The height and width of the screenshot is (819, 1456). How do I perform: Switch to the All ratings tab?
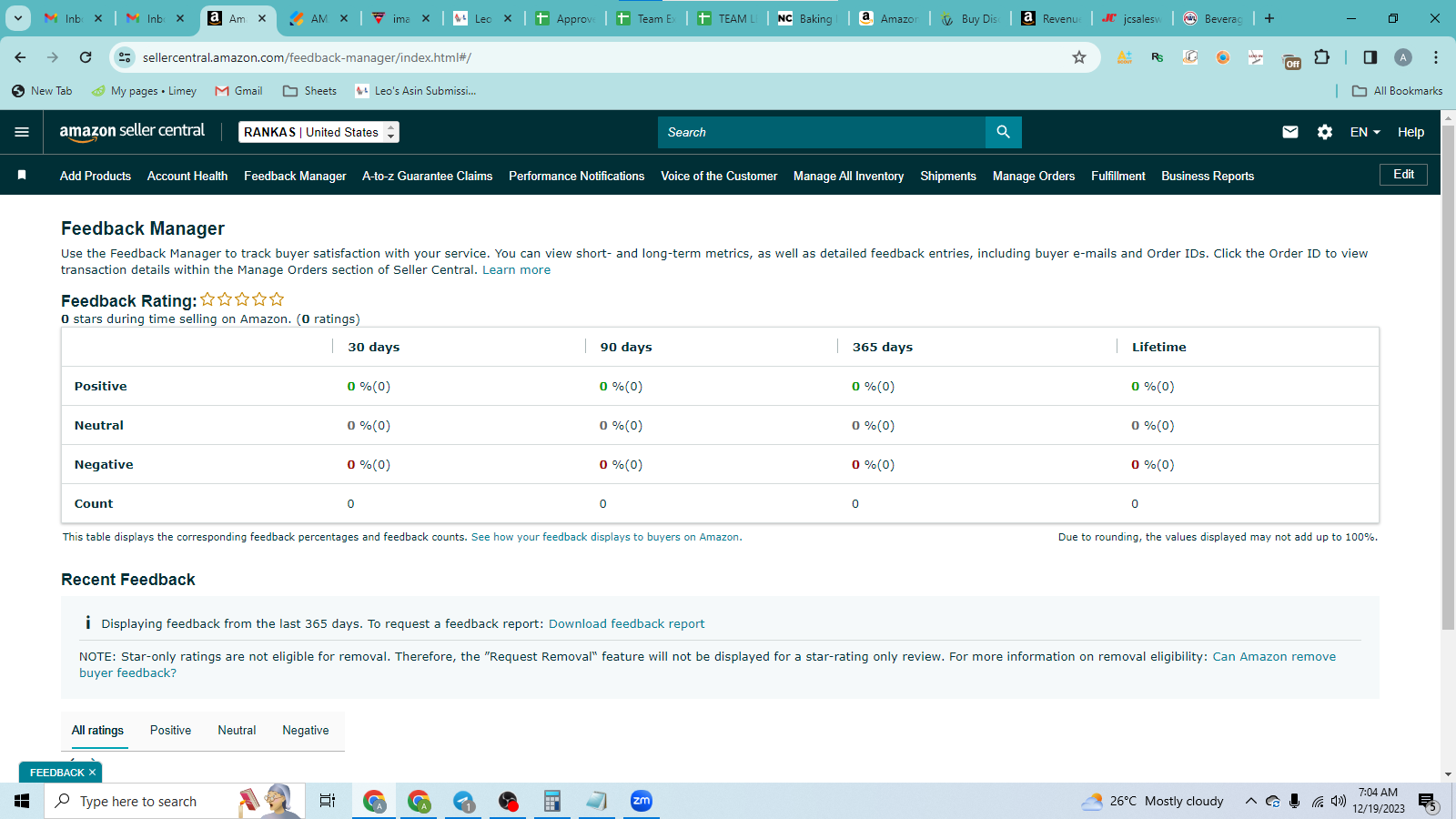pyautogui.click(x=97, y=730)
